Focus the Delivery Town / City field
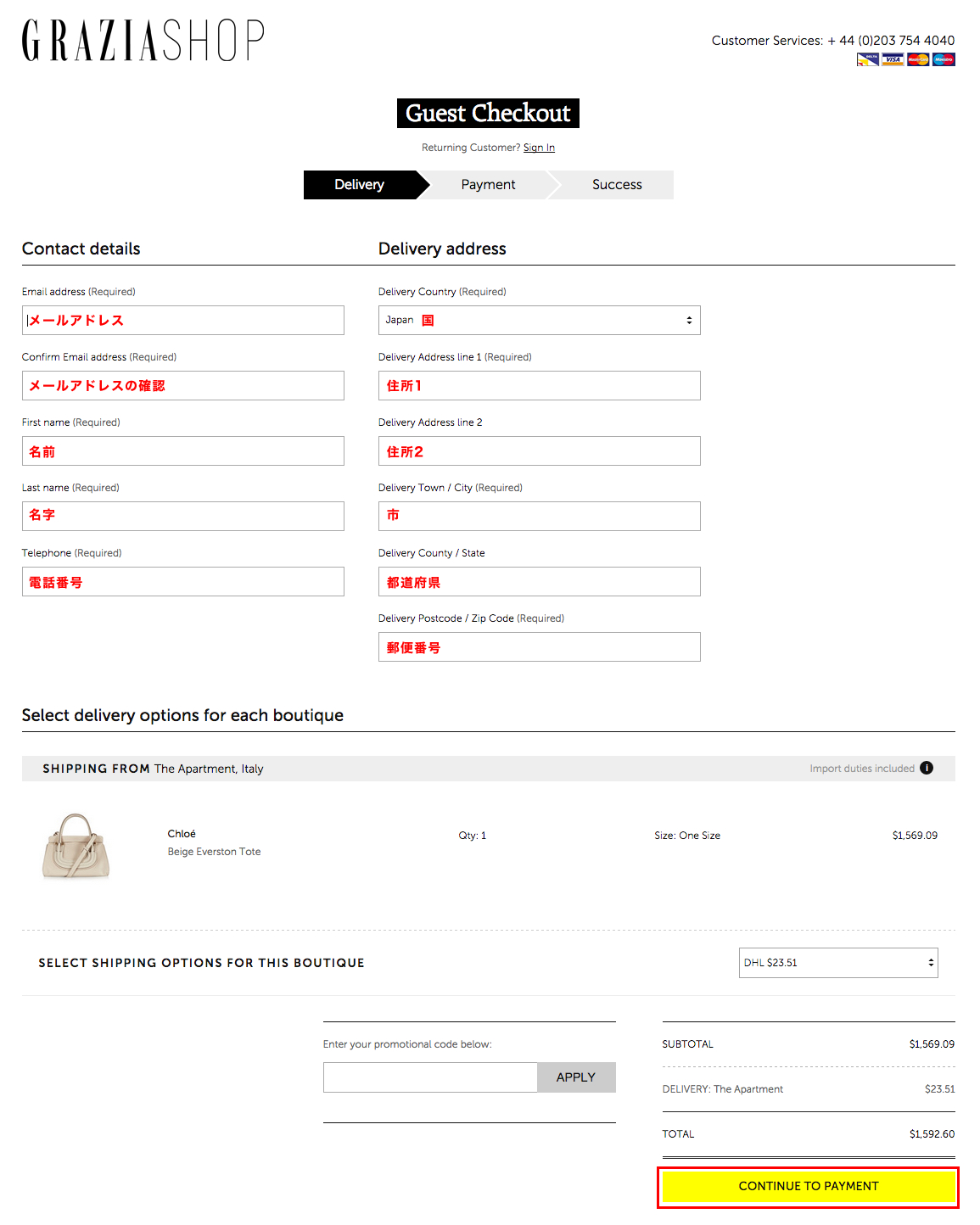The height and width of the screenshot is (1225, 980). (540, 516)
